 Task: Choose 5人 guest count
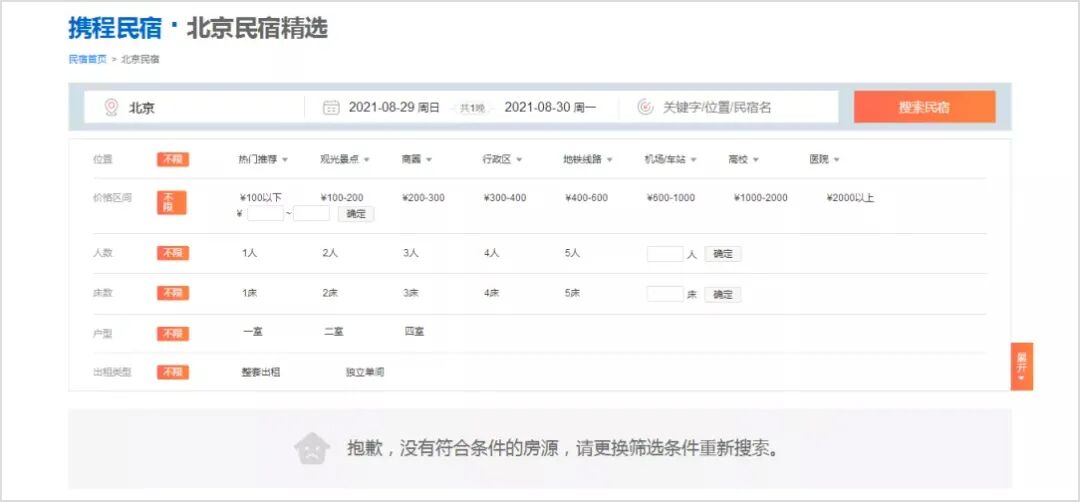[x=572, y=253]
